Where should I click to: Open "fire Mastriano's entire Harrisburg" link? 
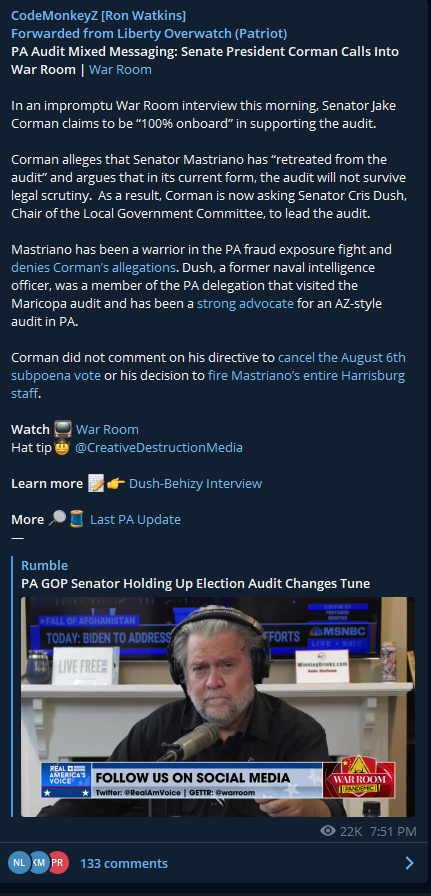pos(306,376)
